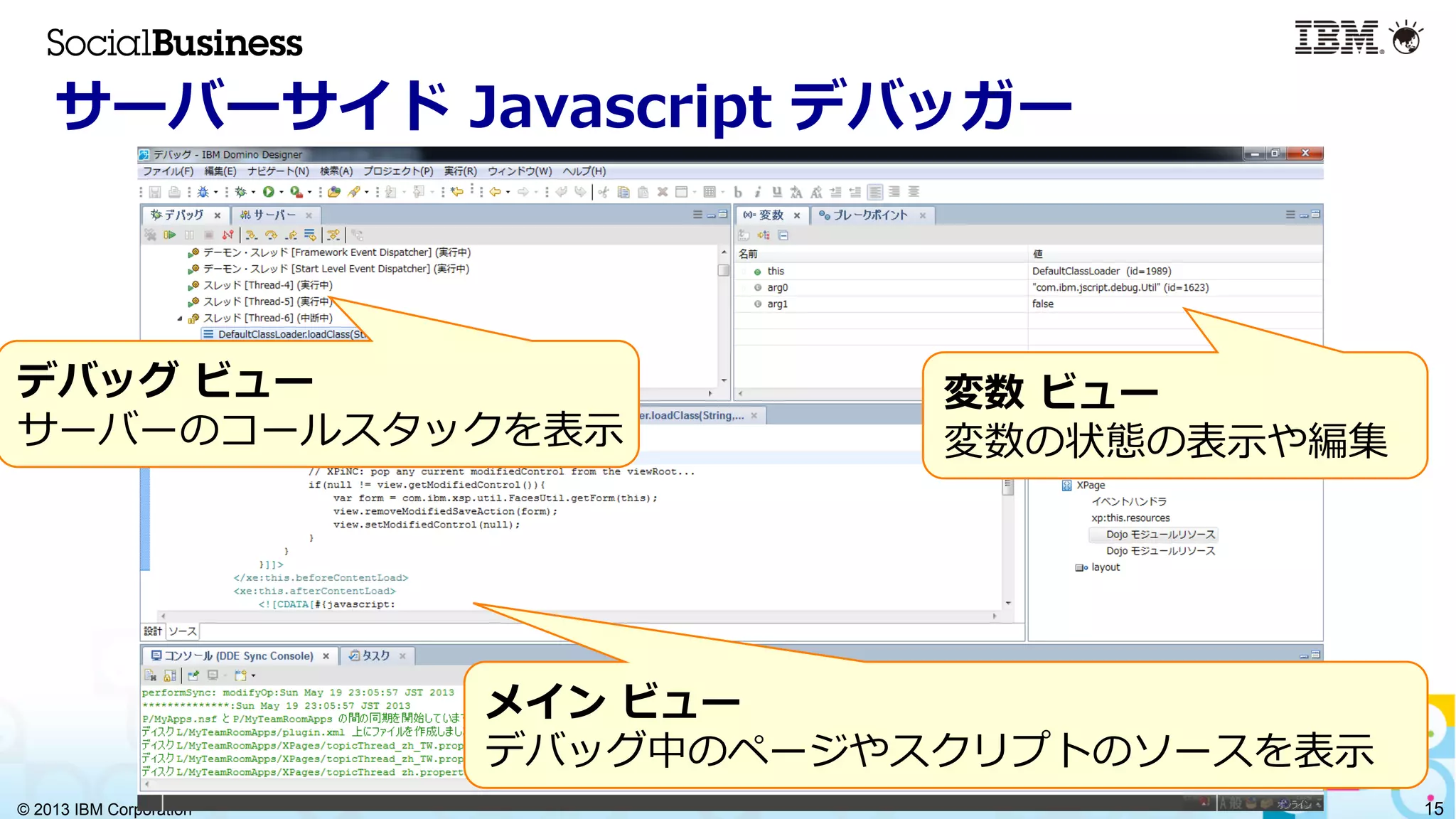Toggle Italic formatting with the i icon

coord(757,192)
